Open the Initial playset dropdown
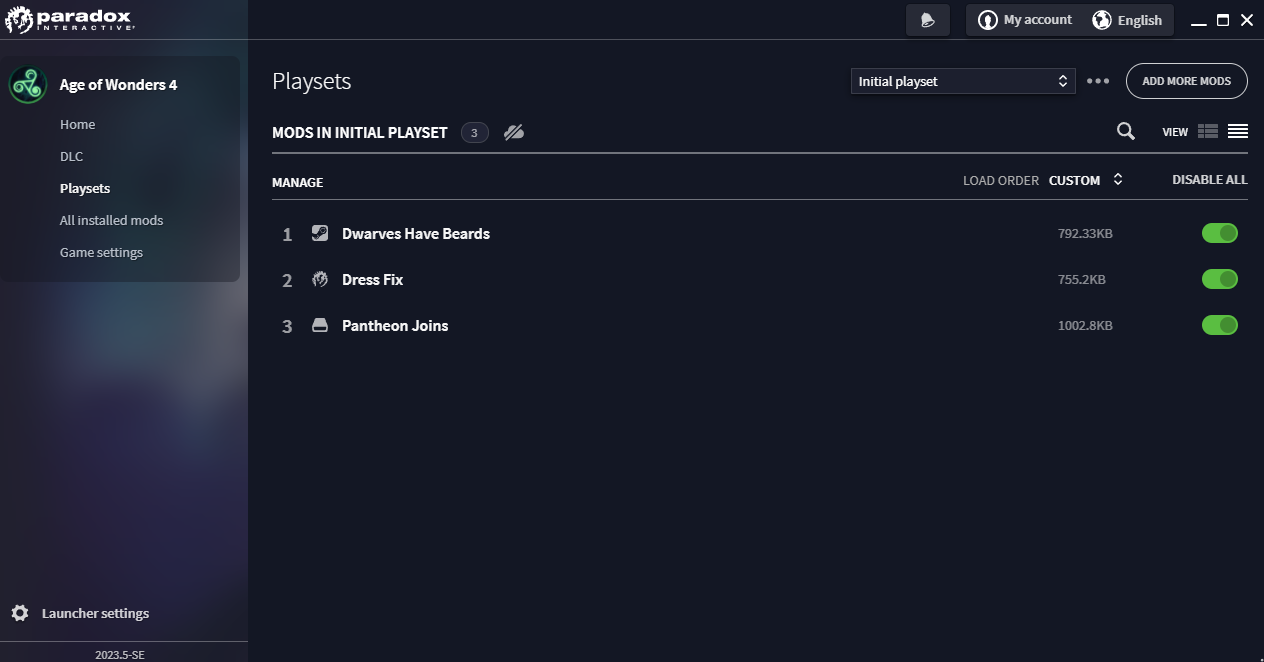Viewport: 1264px width, 662px height. click(x=962, y=81)
